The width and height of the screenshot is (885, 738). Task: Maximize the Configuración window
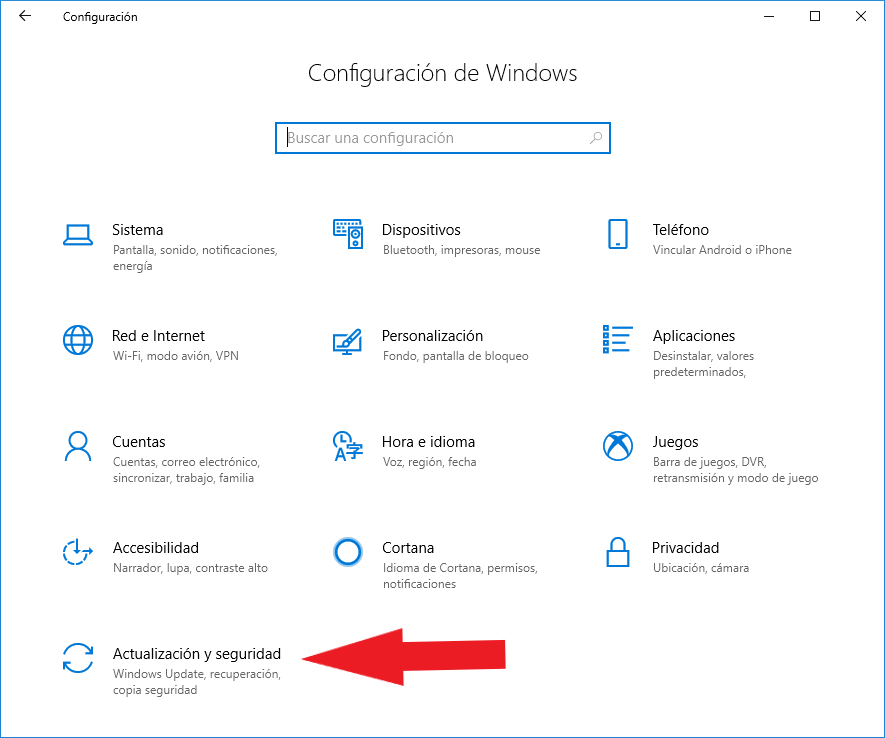(815, 16)
